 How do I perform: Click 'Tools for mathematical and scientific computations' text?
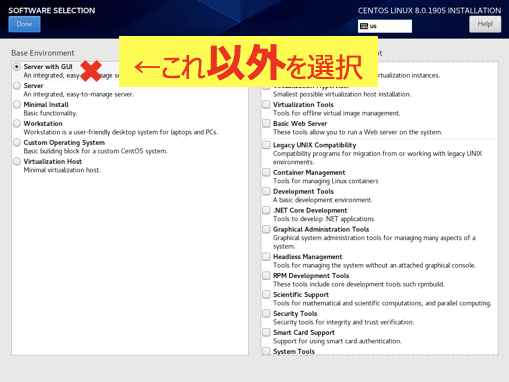[382, 303]
